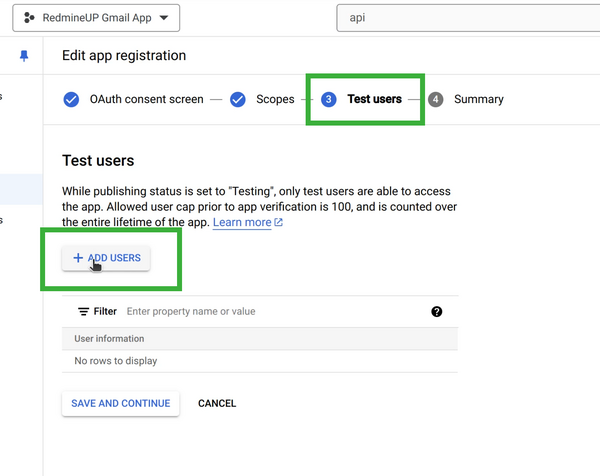Image resolution: width=600 pixels, height=476 pixels.
Task: Click the step 4 number circle
Action: point(436,99)
